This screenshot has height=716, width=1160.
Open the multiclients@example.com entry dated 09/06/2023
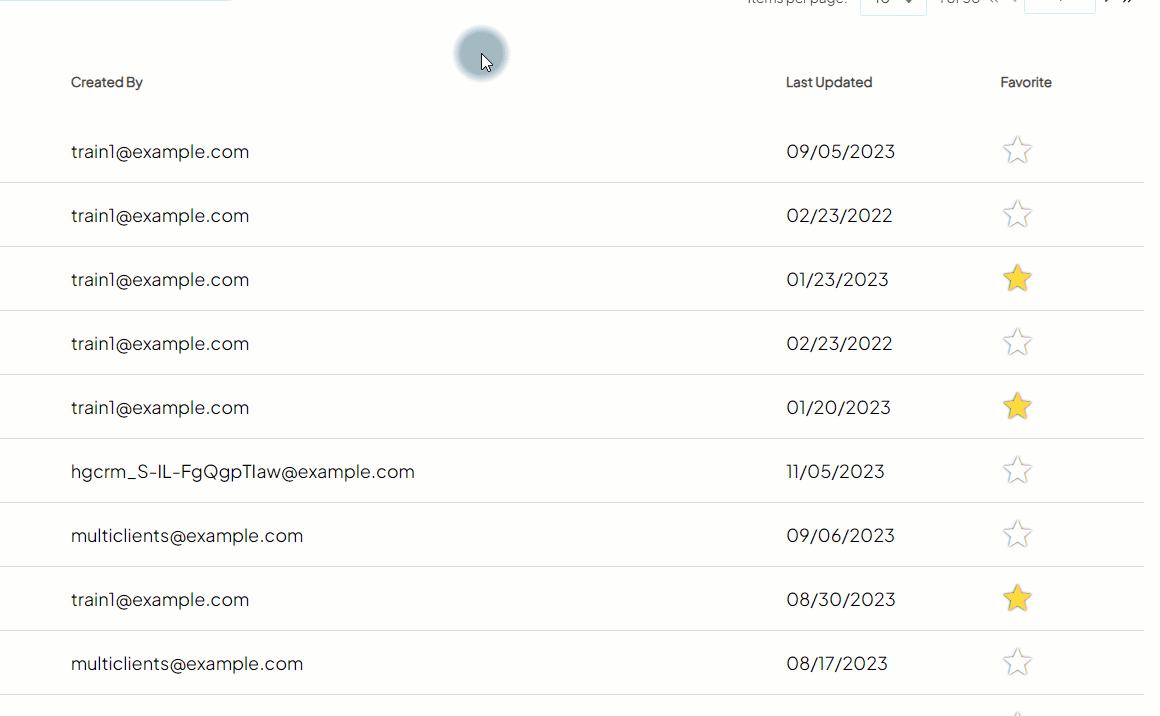pyautogui.click(x=187, y=536)
